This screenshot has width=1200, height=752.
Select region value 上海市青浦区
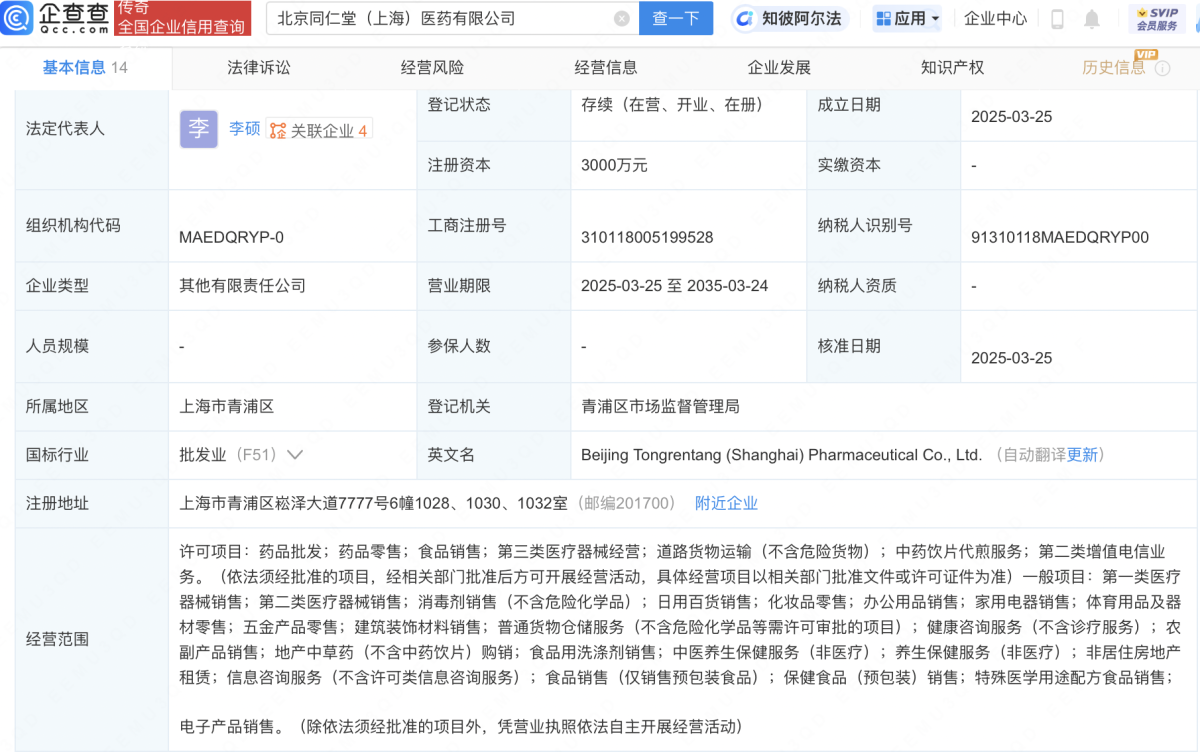226,406
